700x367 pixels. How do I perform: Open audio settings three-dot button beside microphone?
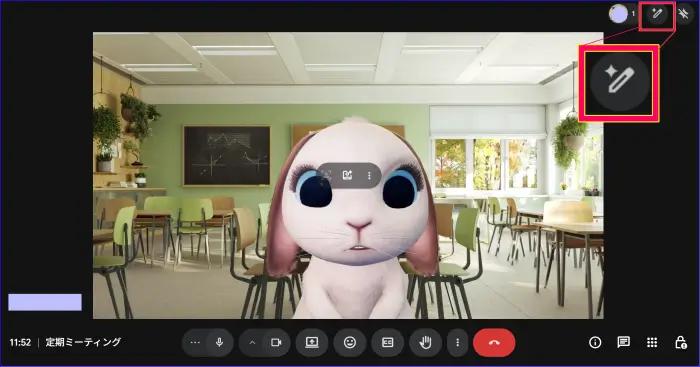tap(195, 342)
